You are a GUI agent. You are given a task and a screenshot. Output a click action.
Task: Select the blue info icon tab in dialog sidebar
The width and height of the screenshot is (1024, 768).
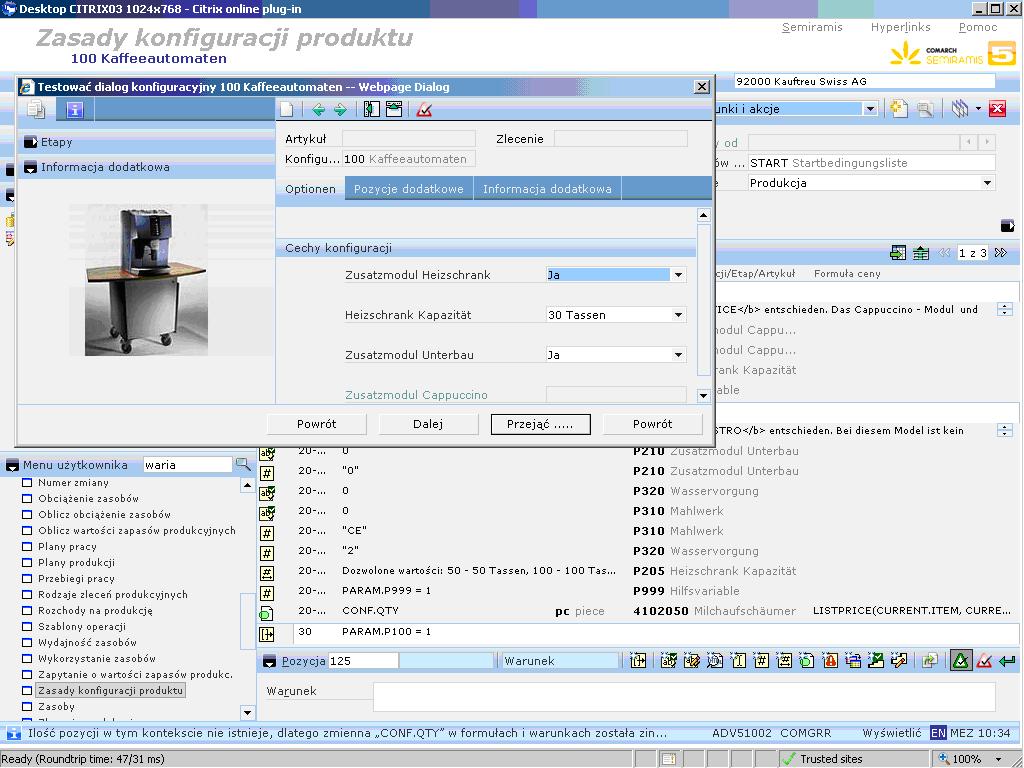coord(74,109)
